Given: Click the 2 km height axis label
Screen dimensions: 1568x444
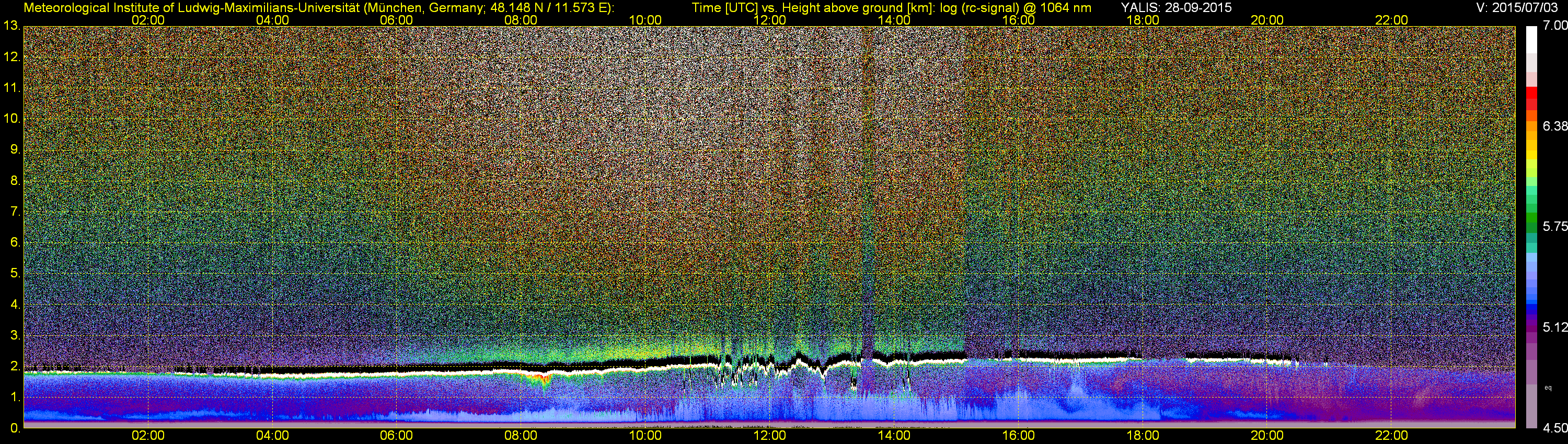Looking at the screenshot, I should pyautogui.click(x=15, y=366).
